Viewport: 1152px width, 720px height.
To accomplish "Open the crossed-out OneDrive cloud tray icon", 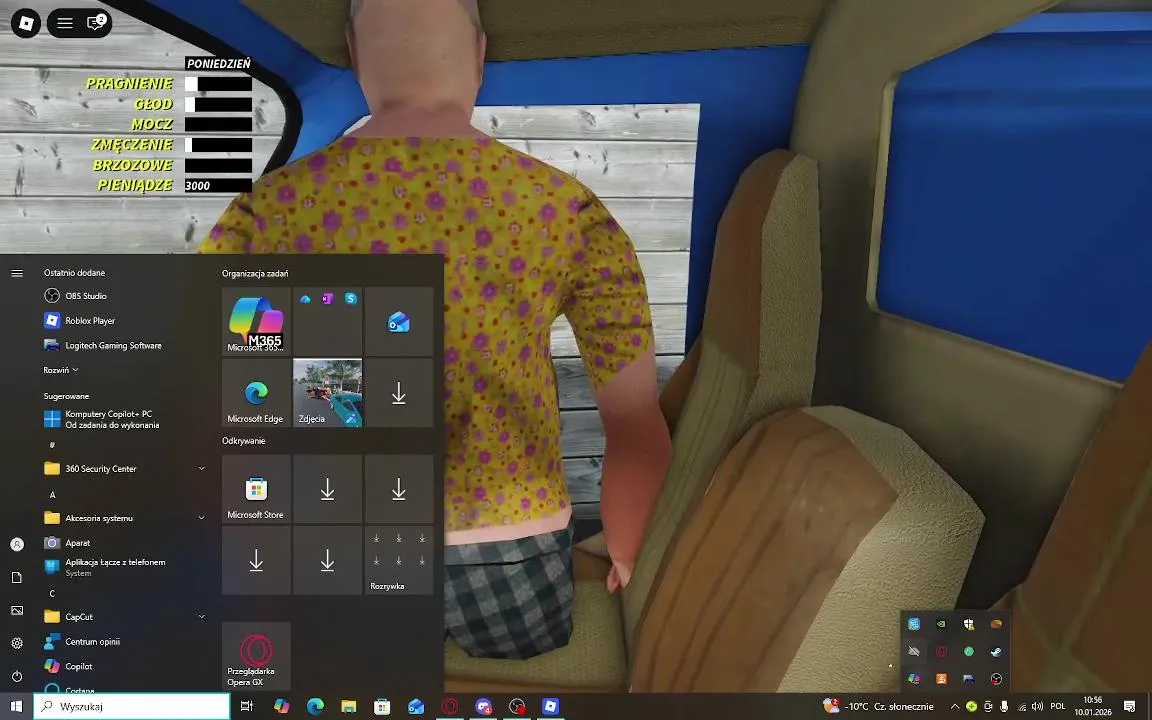I will pyautogui.click(x=914, y=652).
